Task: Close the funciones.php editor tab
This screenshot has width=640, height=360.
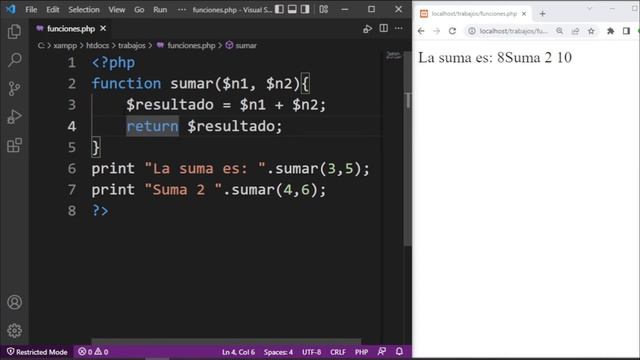Action: pos(103,29)
